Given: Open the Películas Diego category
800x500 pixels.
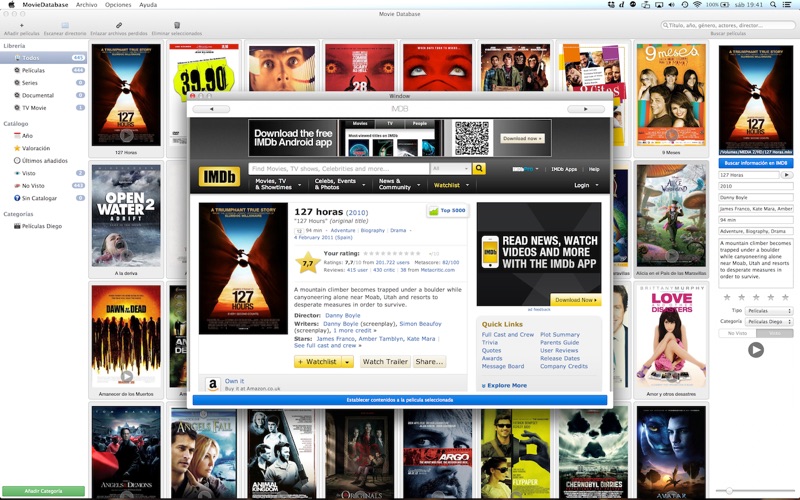Looking at the screenshot, I should point(43,226).
